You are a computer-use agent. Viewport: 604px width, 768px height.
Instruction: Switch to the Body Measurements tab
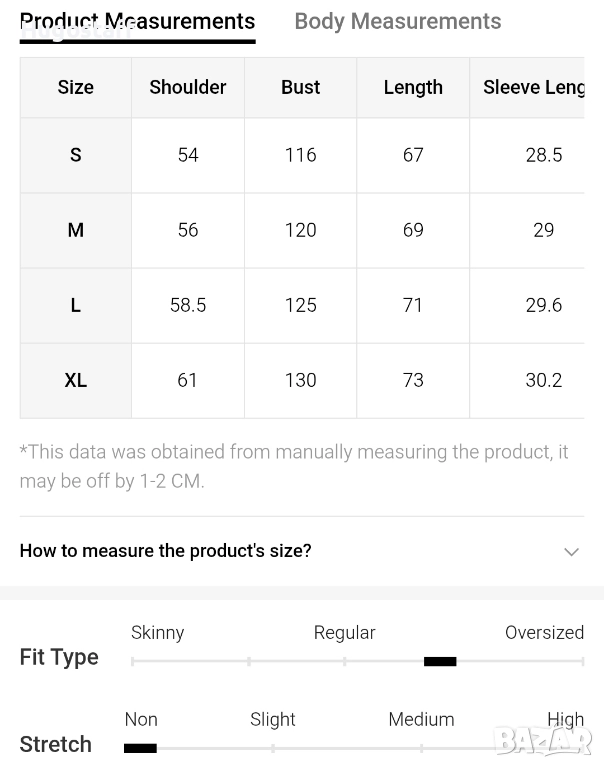pos(397,22)
